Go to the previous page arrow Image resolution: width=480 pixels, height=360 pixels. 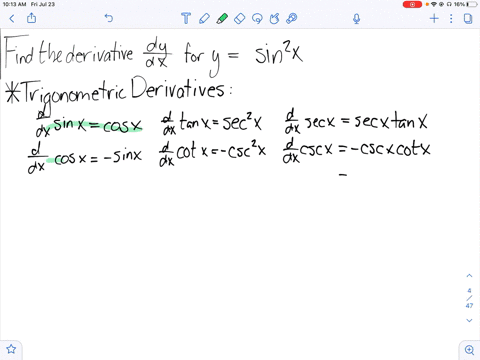(x=469, y=276)
